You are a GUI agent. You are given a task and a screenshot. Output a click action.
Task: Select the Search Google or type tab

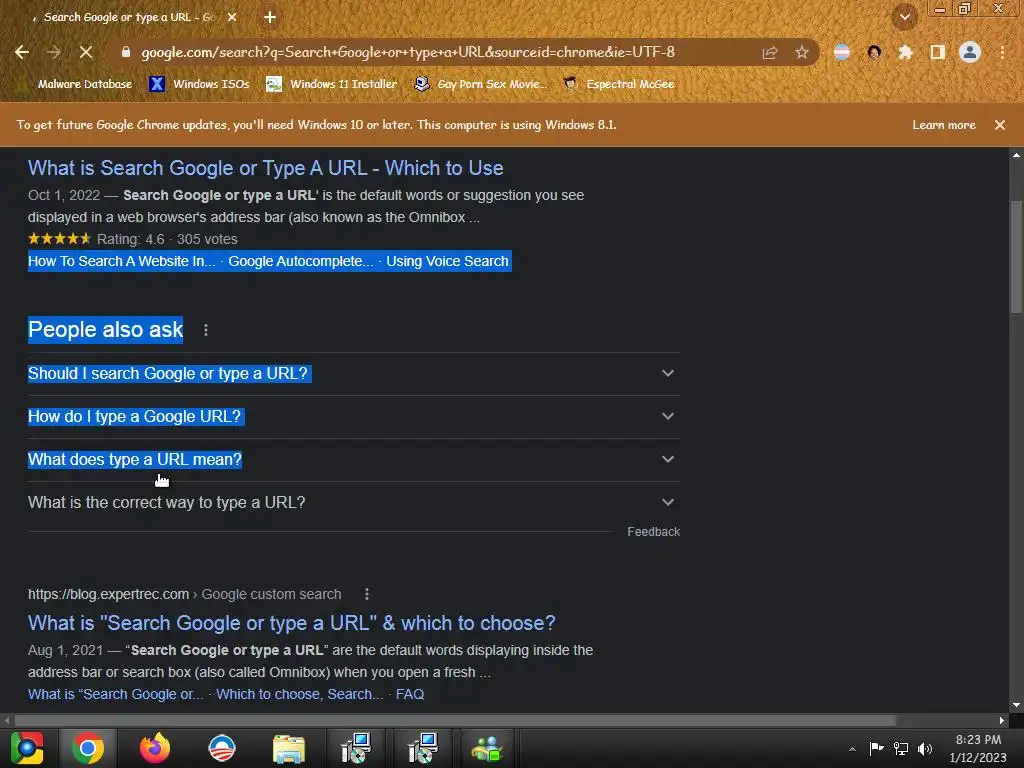tap(128, 18)
